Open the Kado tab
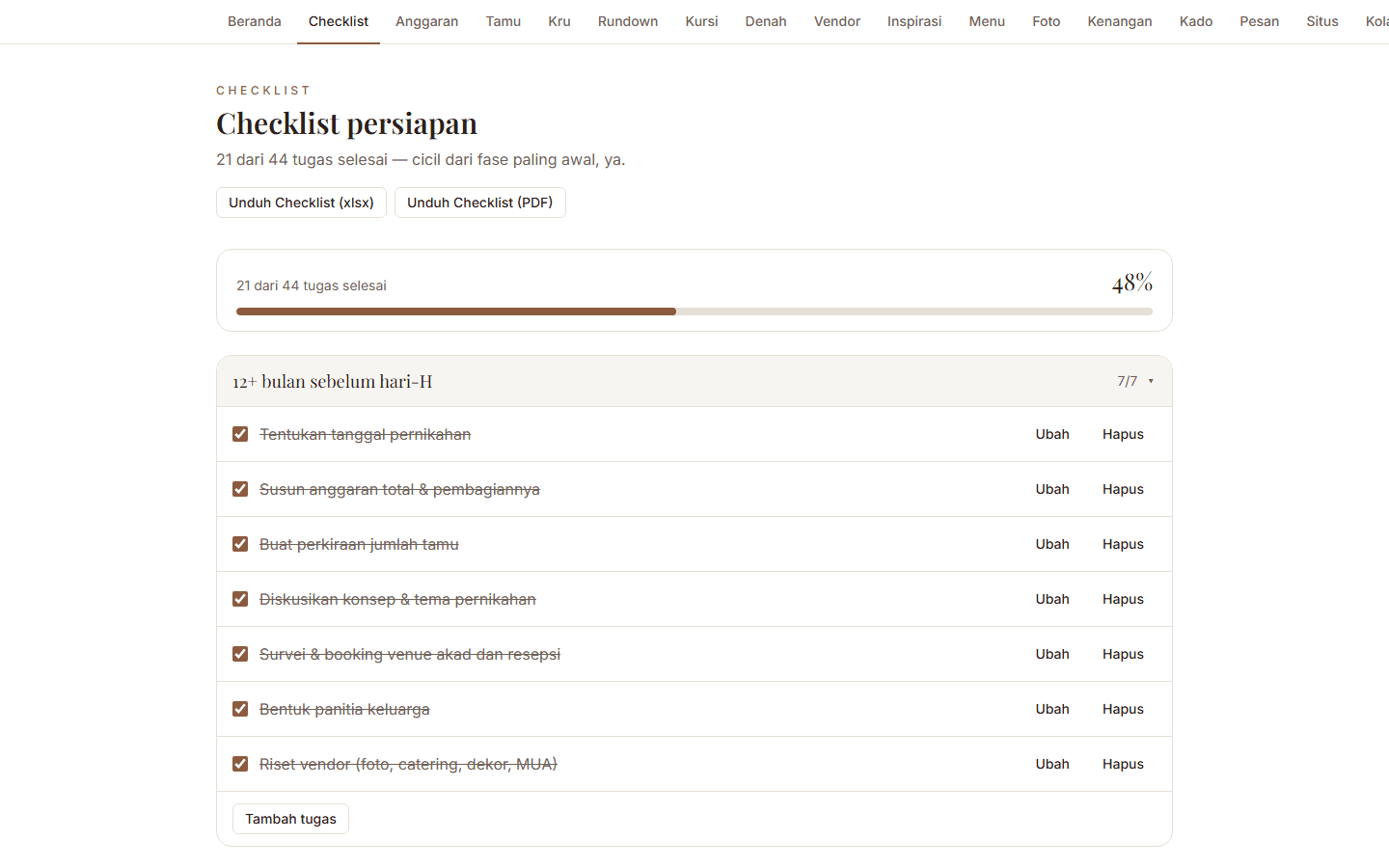 coord(1196,21)
